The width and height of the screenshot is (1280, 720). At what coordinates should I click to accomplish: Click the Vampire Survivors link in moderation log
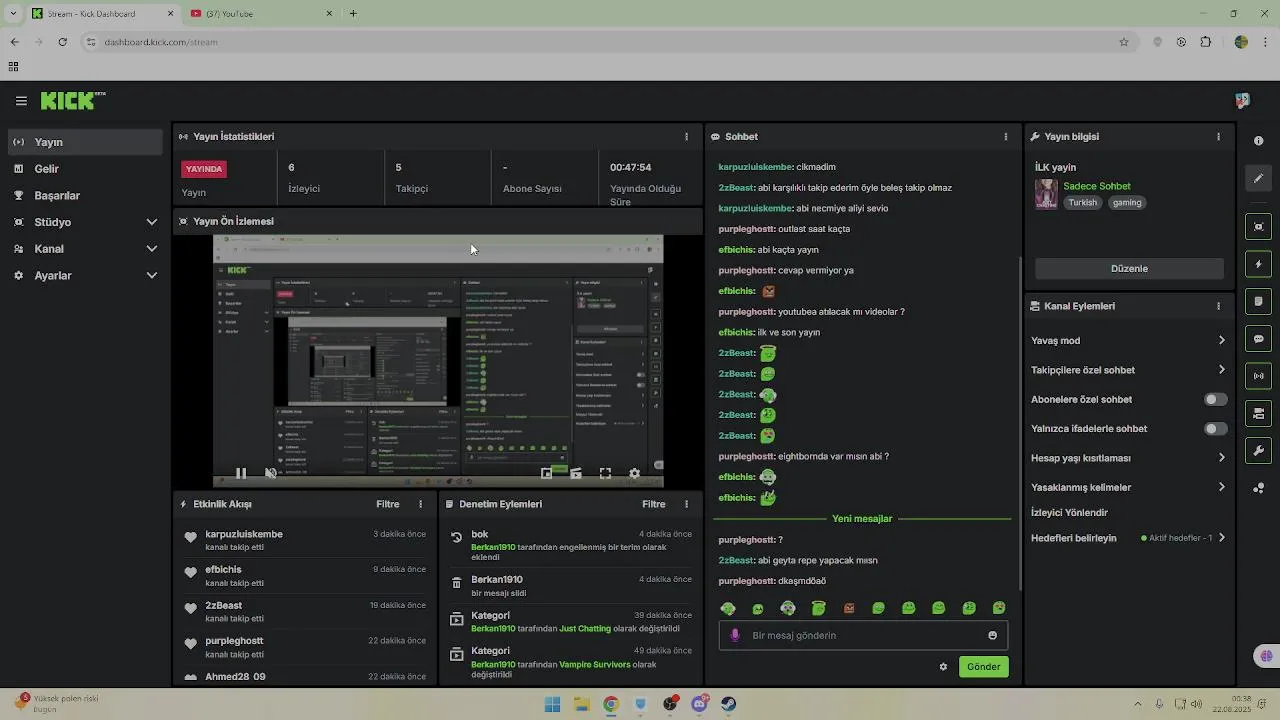[x=595, y=665]
